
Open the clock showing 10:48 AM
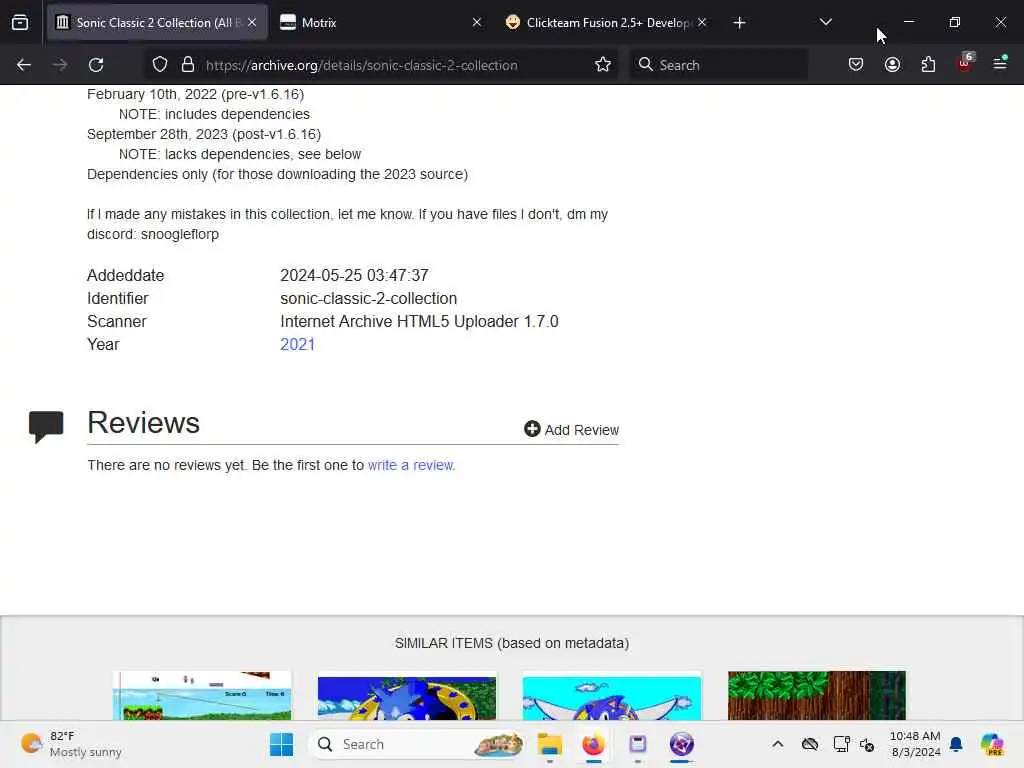[915, 744]
